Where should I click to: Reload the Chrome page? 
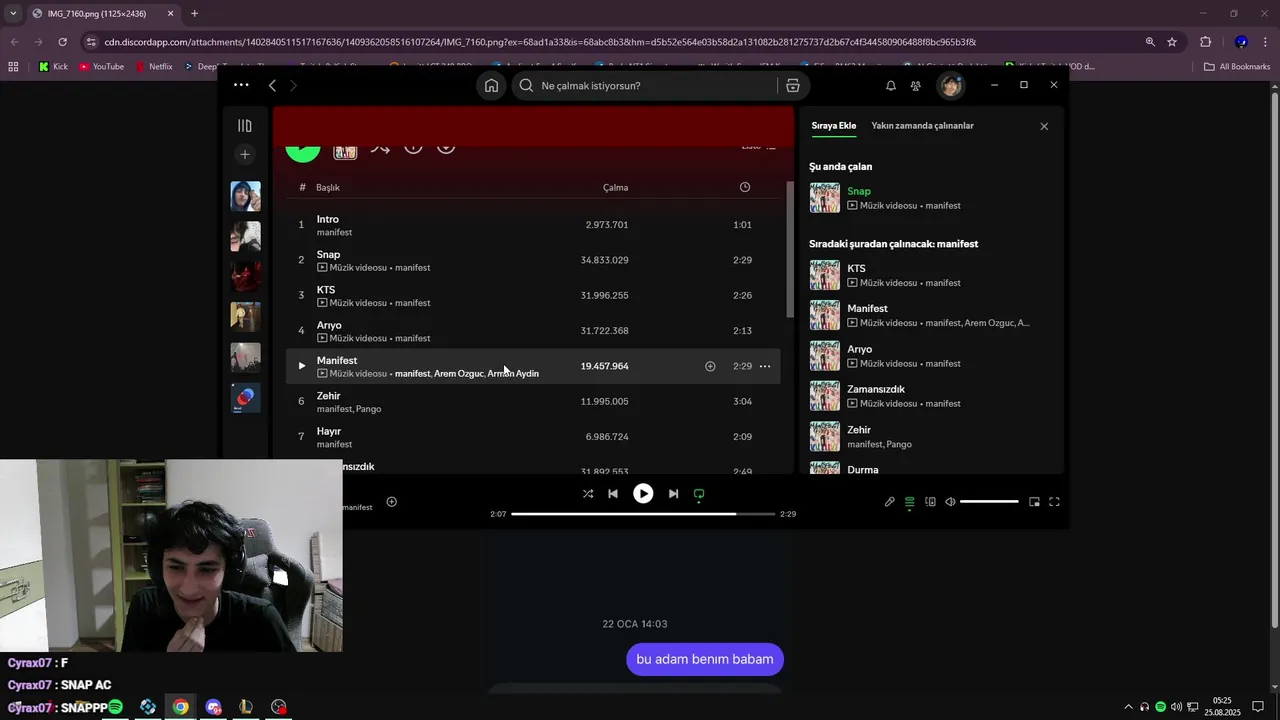pyautogui.click(x=62, y=42)
